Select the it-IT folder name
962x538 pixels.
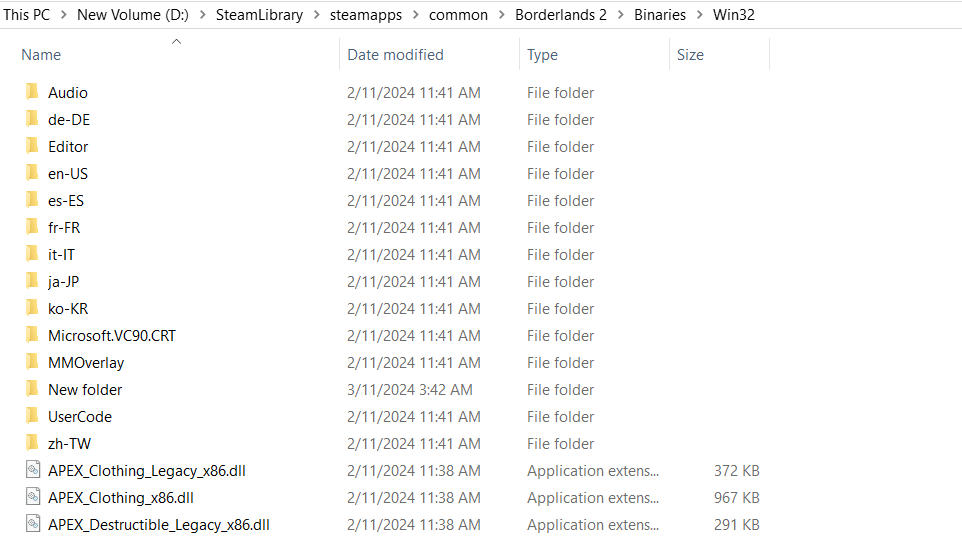click(x=61, y=255)
